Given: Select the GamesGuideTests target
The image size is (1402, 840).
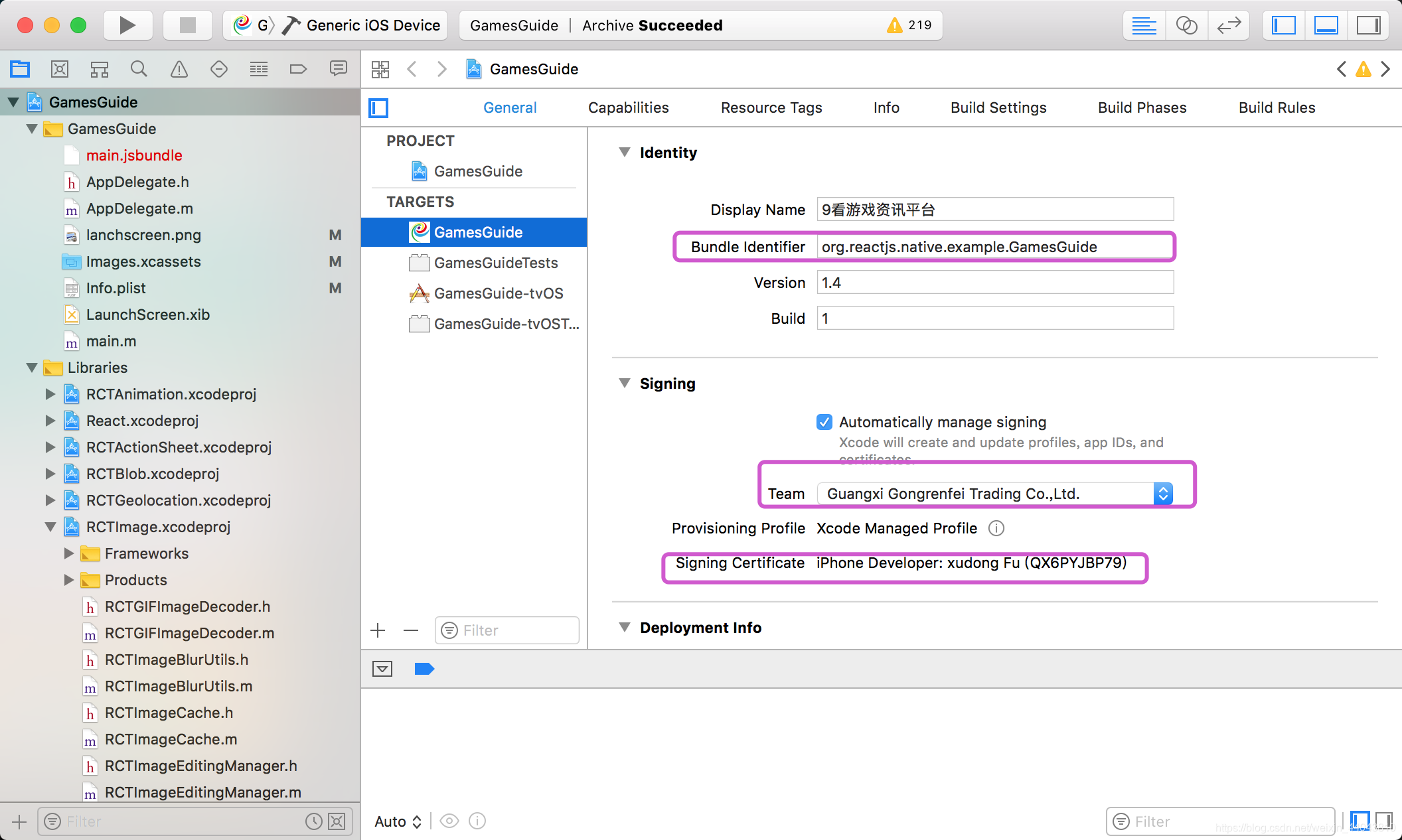Looking at the screenshot, I should point(474,263).
